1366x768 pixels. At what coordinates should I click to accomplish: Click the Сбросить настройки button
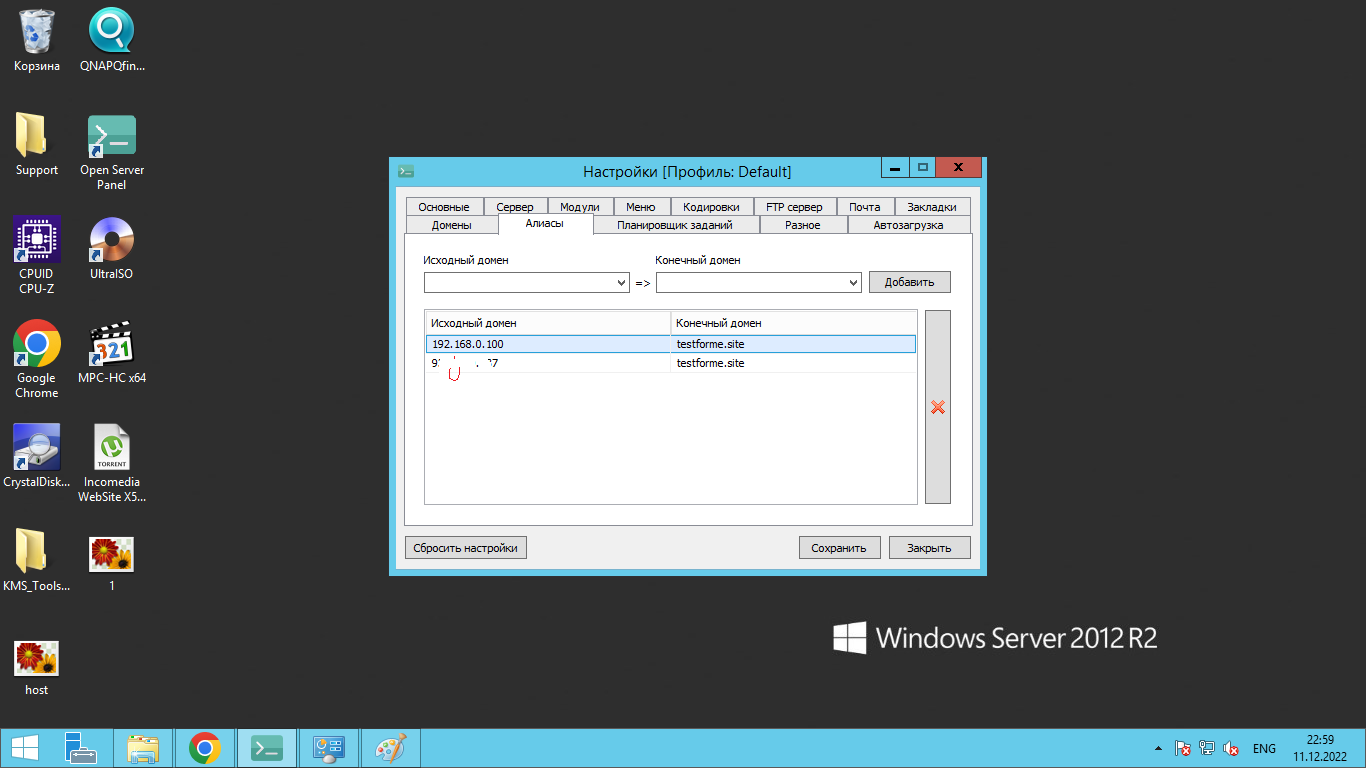click(465, 548)
